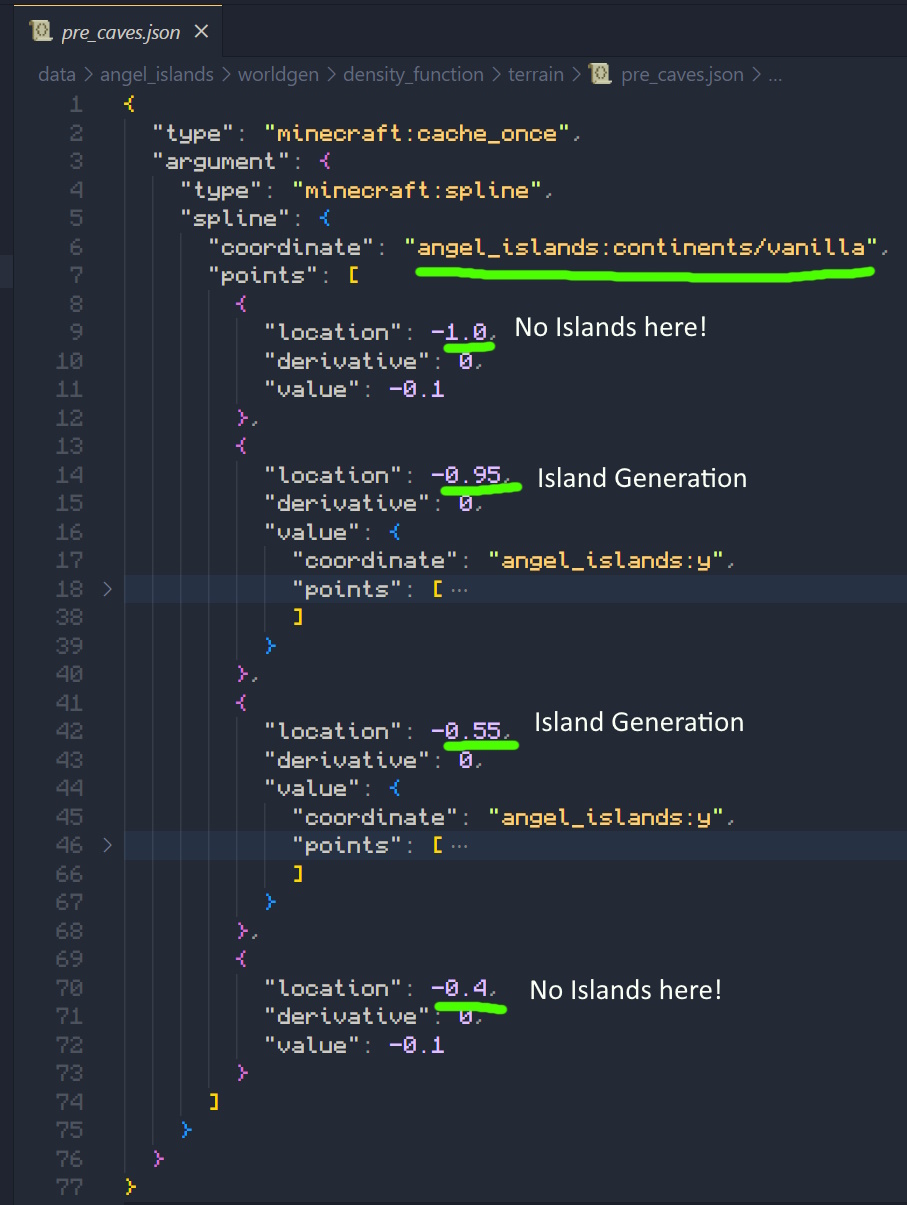This screenshot has width=907, height=1205.
Task: Click the trailing '...' breadcrumb symbol
Action: (776, 75)
